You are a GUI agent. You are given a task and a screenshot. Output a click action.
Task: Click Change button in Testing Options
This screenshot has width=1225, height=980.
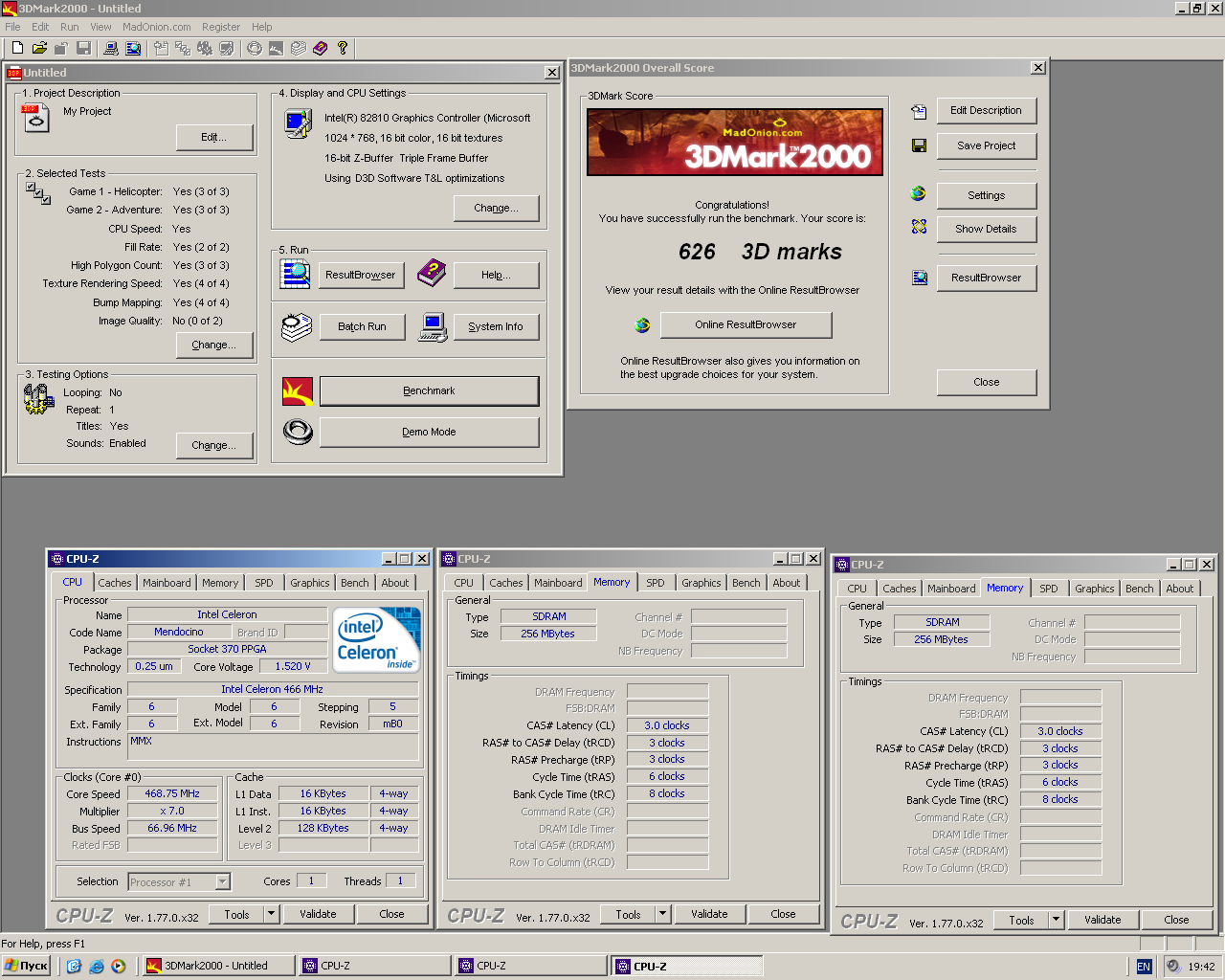point(214,446)
